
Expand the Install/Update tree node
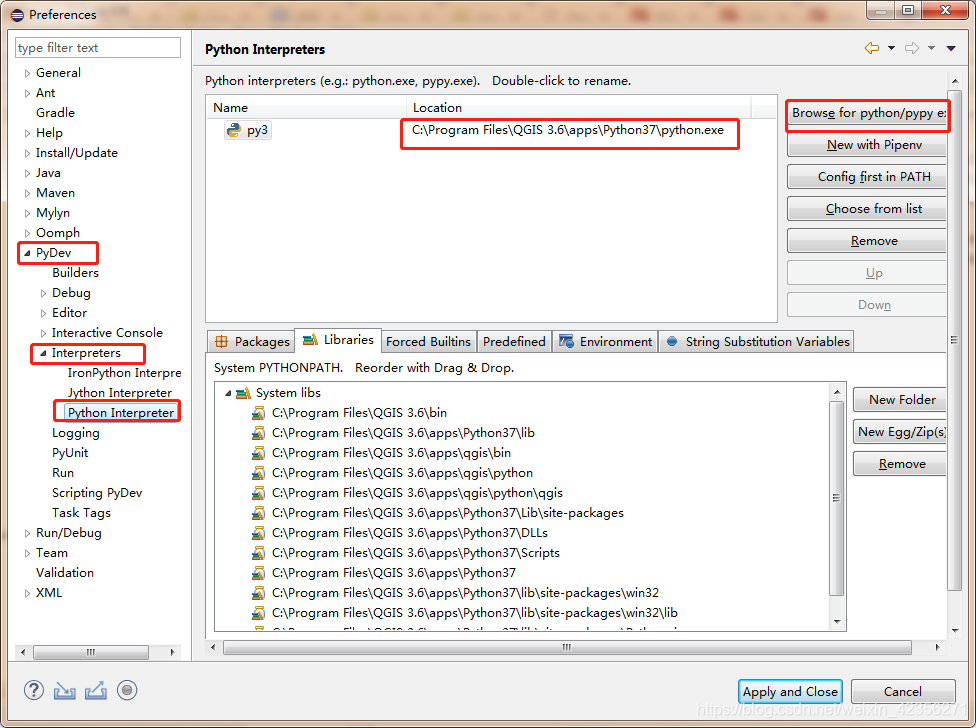[x=27, y=153]
